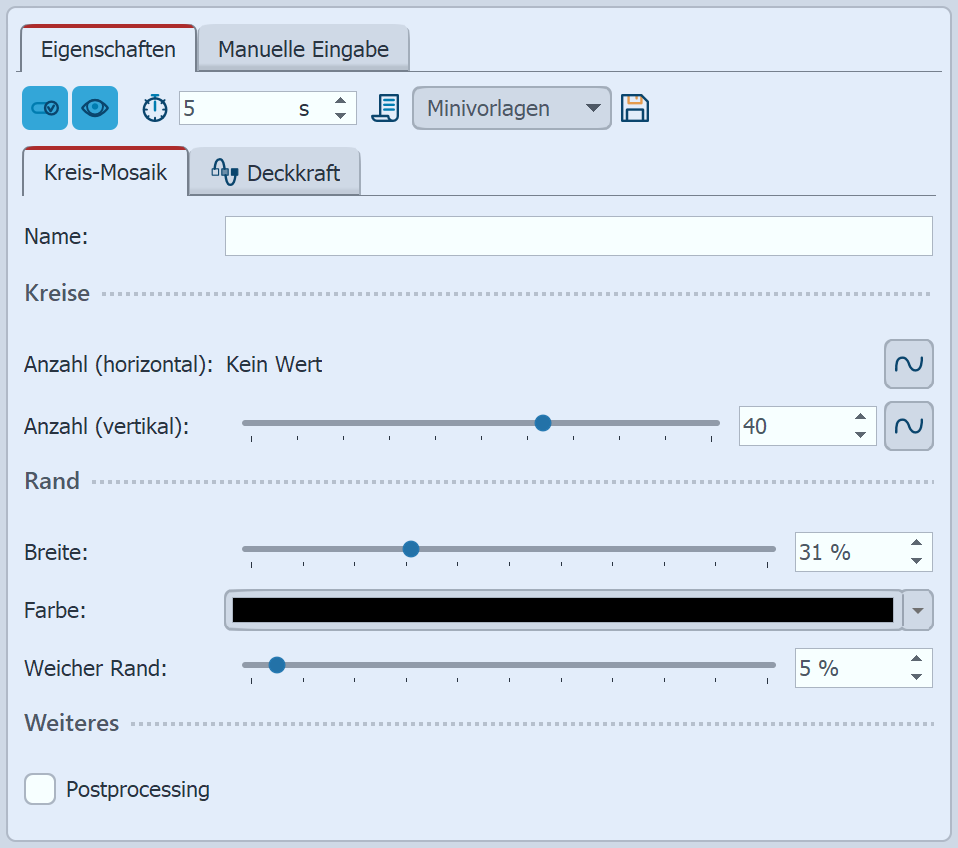958x848 pixels.
Task: Increase Anzahl (vertikal) value with up arrow
Action: (860, 418)
